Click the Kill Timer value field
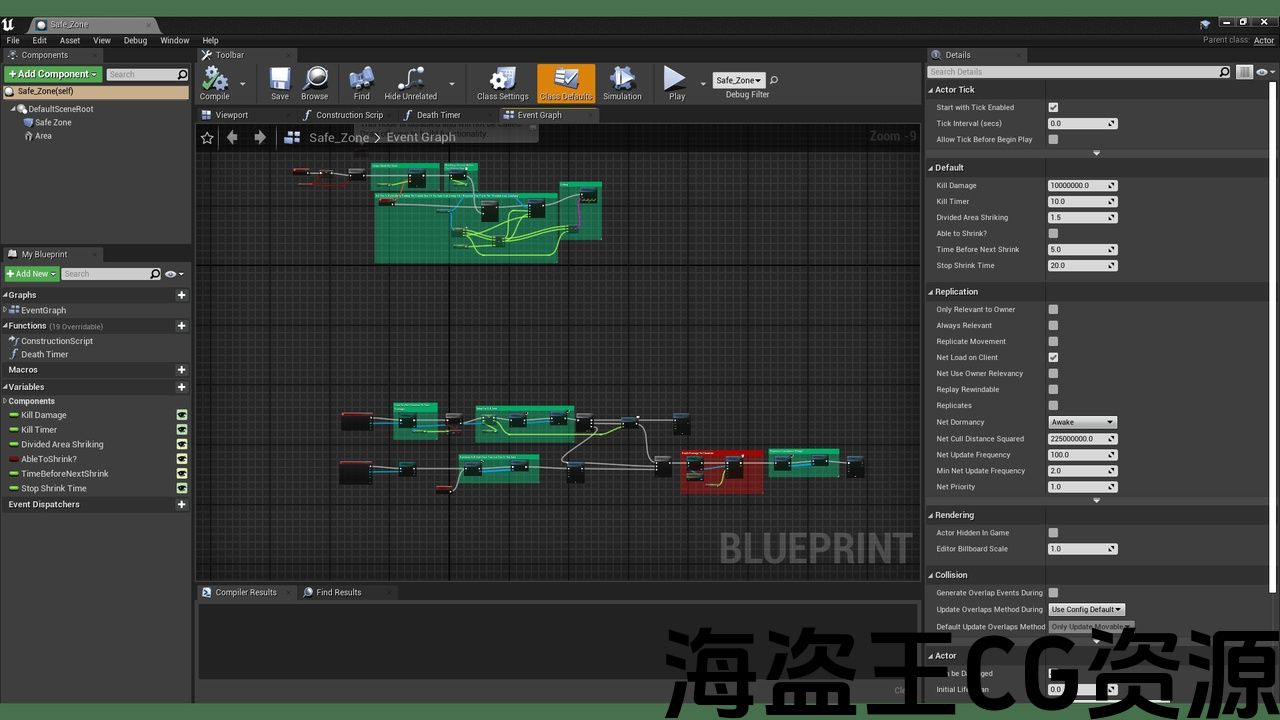The image size is (1280, 720). 1077,201
